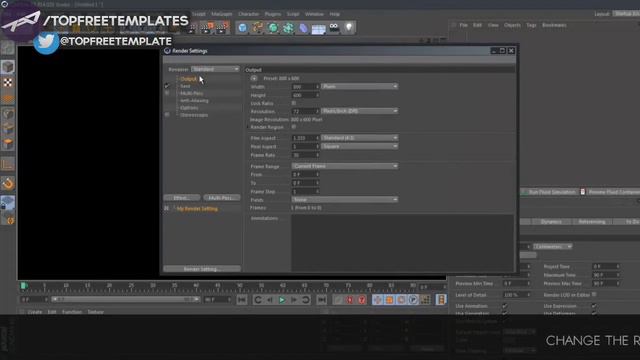Toggle the Use Animation checkbox
Image resolution: width=640 pixels, height=360 pixels.
click(505, 306)
